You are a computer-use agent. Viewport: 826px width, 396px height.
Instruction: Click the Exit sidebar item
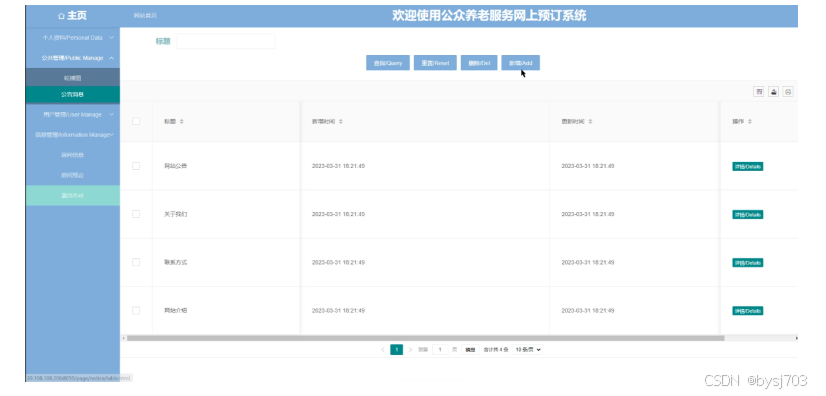pyautogui.click(x=73, y=195)
